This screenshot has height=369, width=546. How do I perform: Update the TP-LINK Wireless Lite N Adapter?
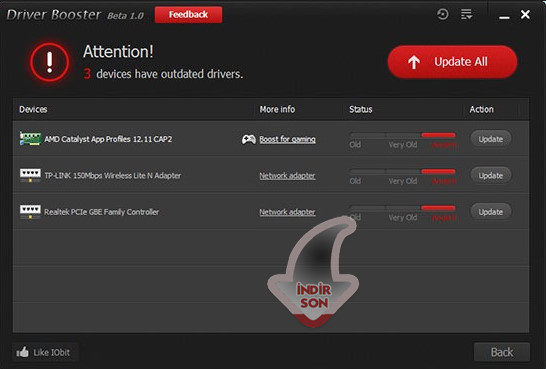(x=491, y=175)
